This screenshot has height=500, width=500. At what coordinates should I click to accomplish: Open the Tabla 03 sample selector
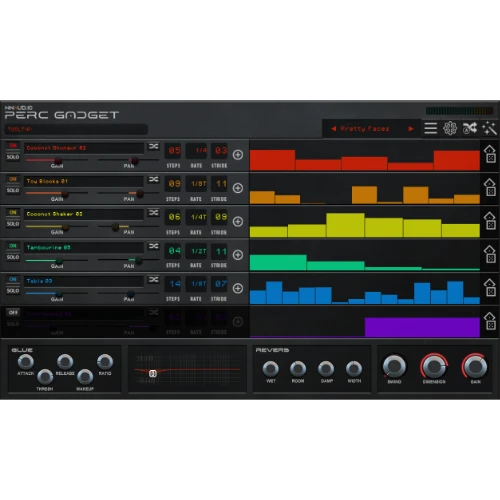[x=84, y=281]
